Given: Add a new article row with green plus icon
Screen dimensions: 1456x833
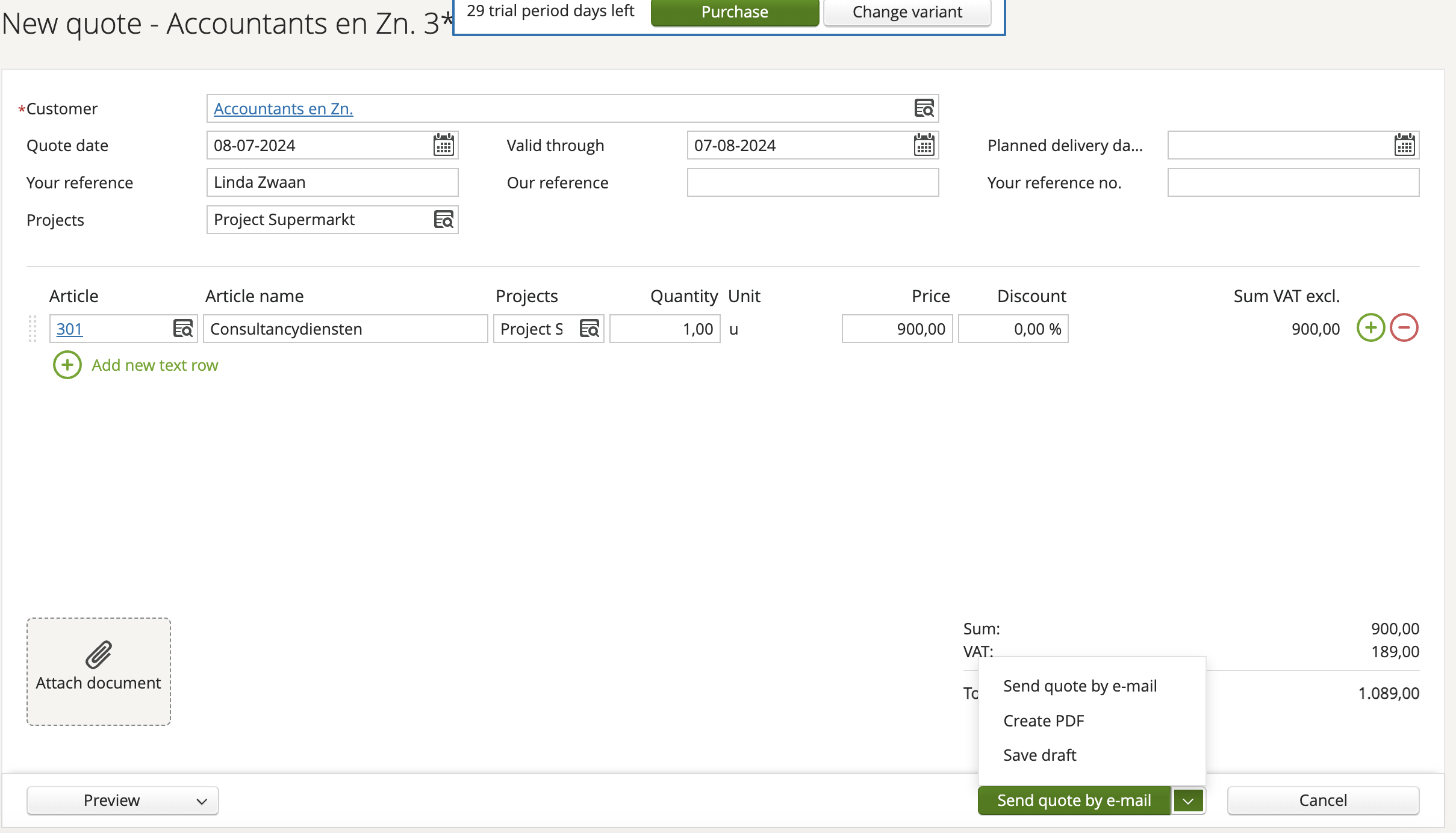Looking at the screenshot, I should (1370, 327).
